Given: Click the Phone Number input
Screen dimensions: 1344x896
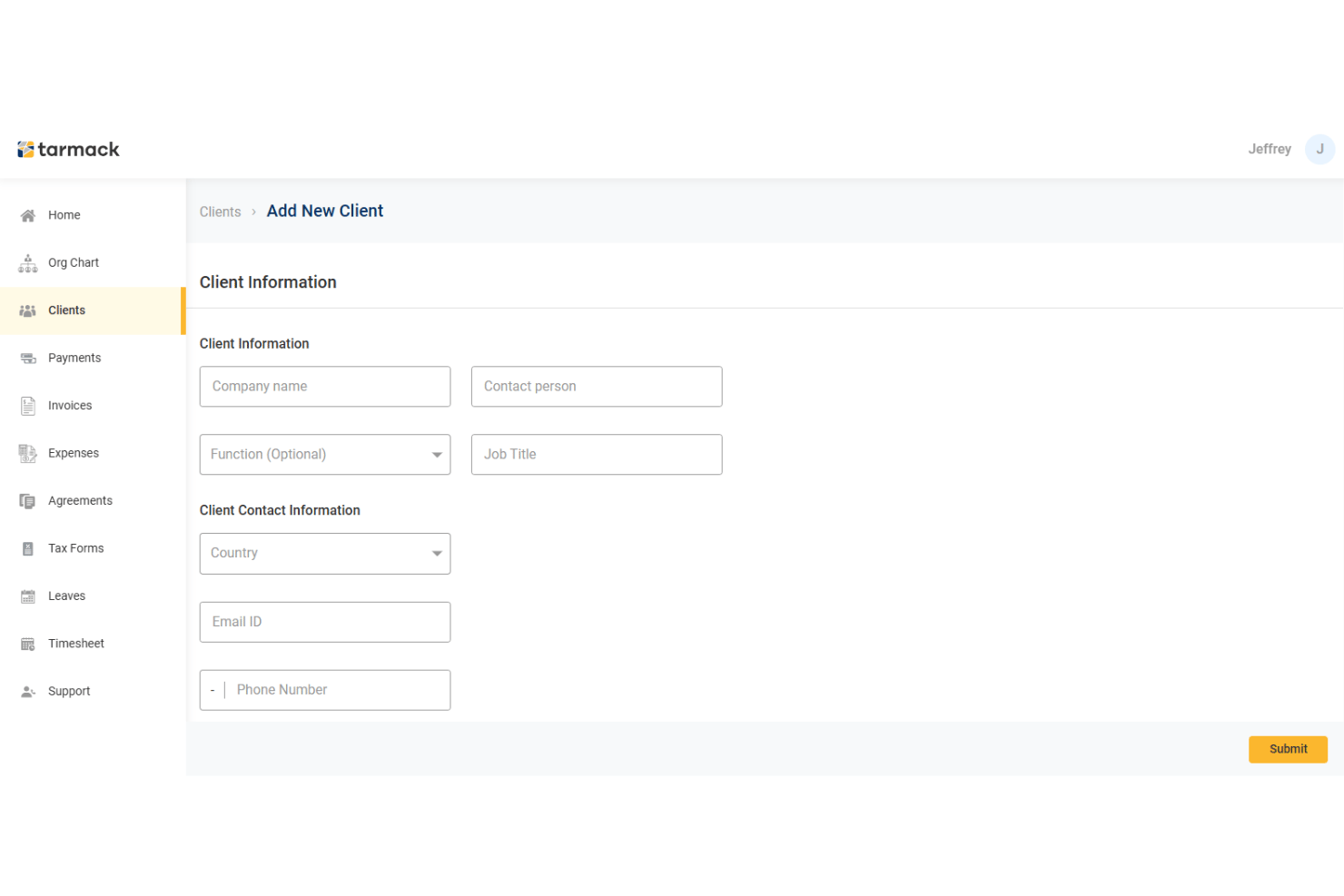Looking at the screenshot, I should pyautogui.click(x=339, y=690).
